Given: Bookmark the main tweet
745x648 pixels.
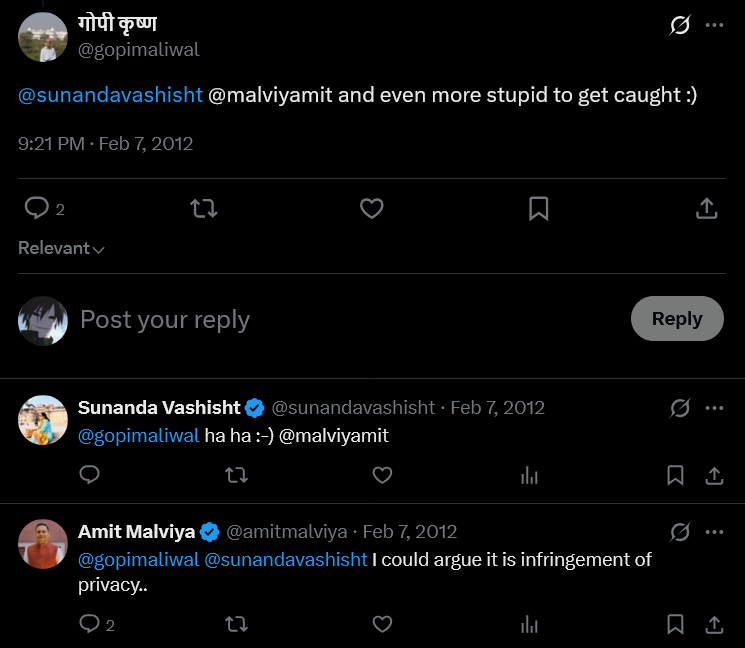Looking at the screenshot, I should pyautogui.click(x=538, y=209).
